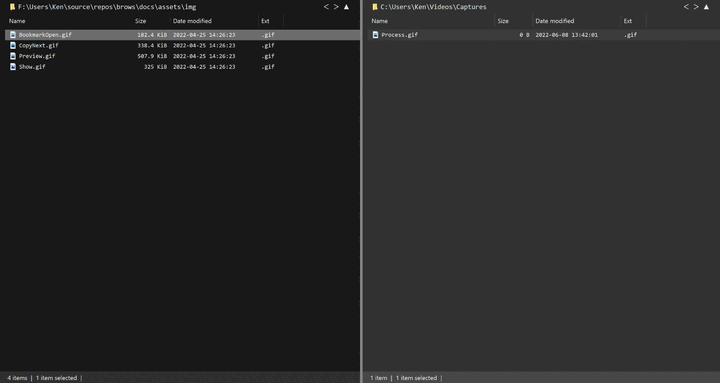Screen dimensions: 720x383
Task: Sort Captures pane by Date modified
Action: (555, 21)
